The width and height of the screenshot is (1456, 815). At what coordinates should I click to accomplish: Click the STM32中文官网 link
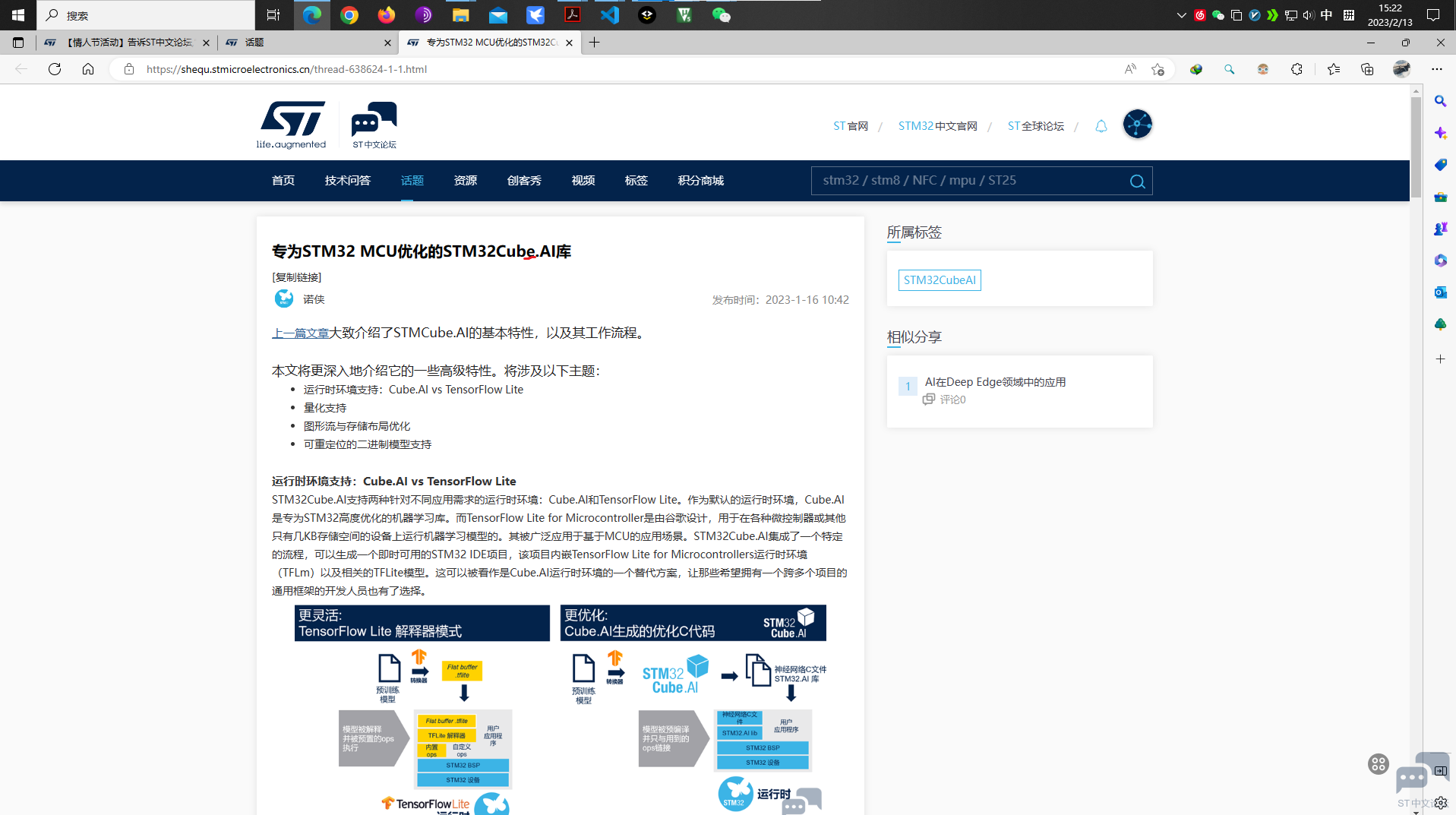click(x=938, y=126)
